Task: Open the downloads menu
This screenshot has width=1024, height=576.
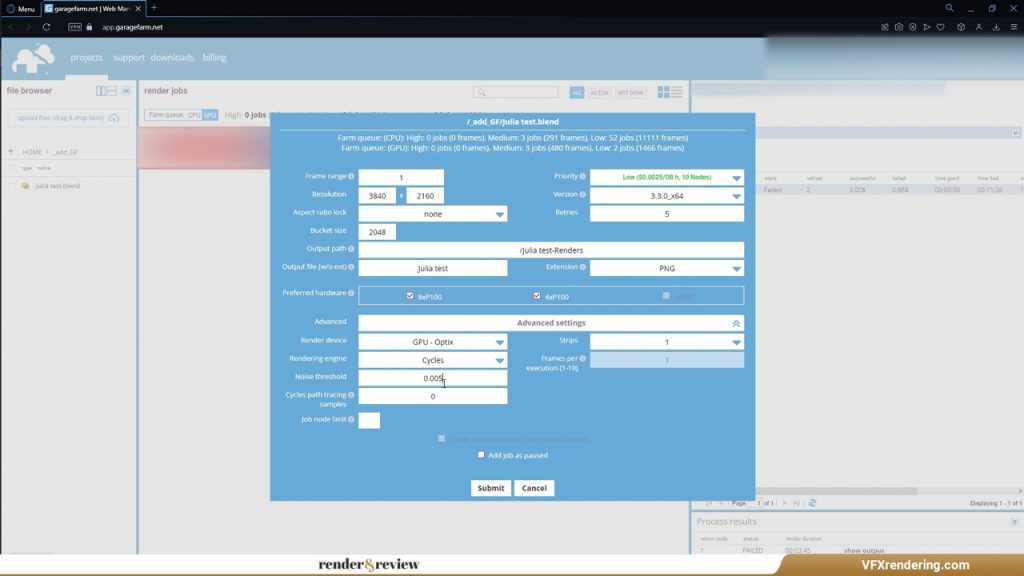Action: coord(172,57)
